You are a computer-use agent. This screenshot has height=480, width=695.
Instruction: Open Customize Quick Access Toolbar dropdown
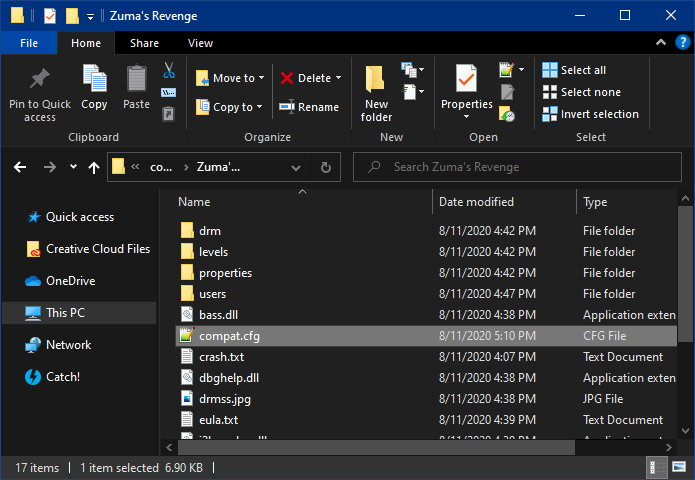[x=90, y=17]
